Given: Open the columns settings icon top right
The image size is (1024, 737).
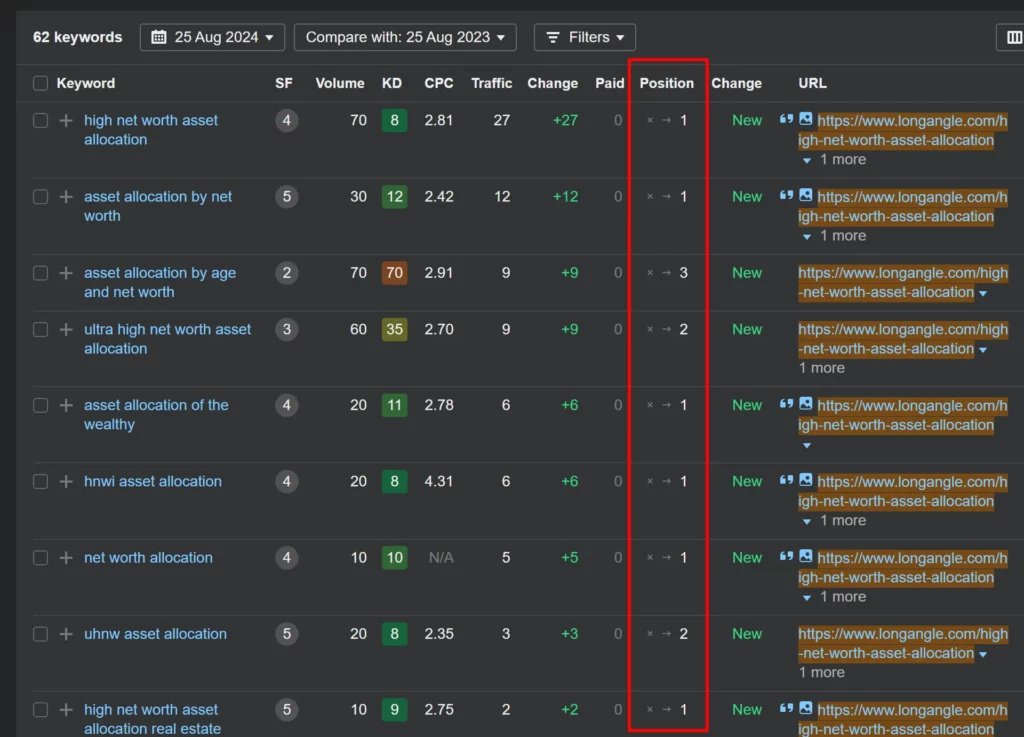Looking at the screenshot, I should click(x=1014, y=37).
